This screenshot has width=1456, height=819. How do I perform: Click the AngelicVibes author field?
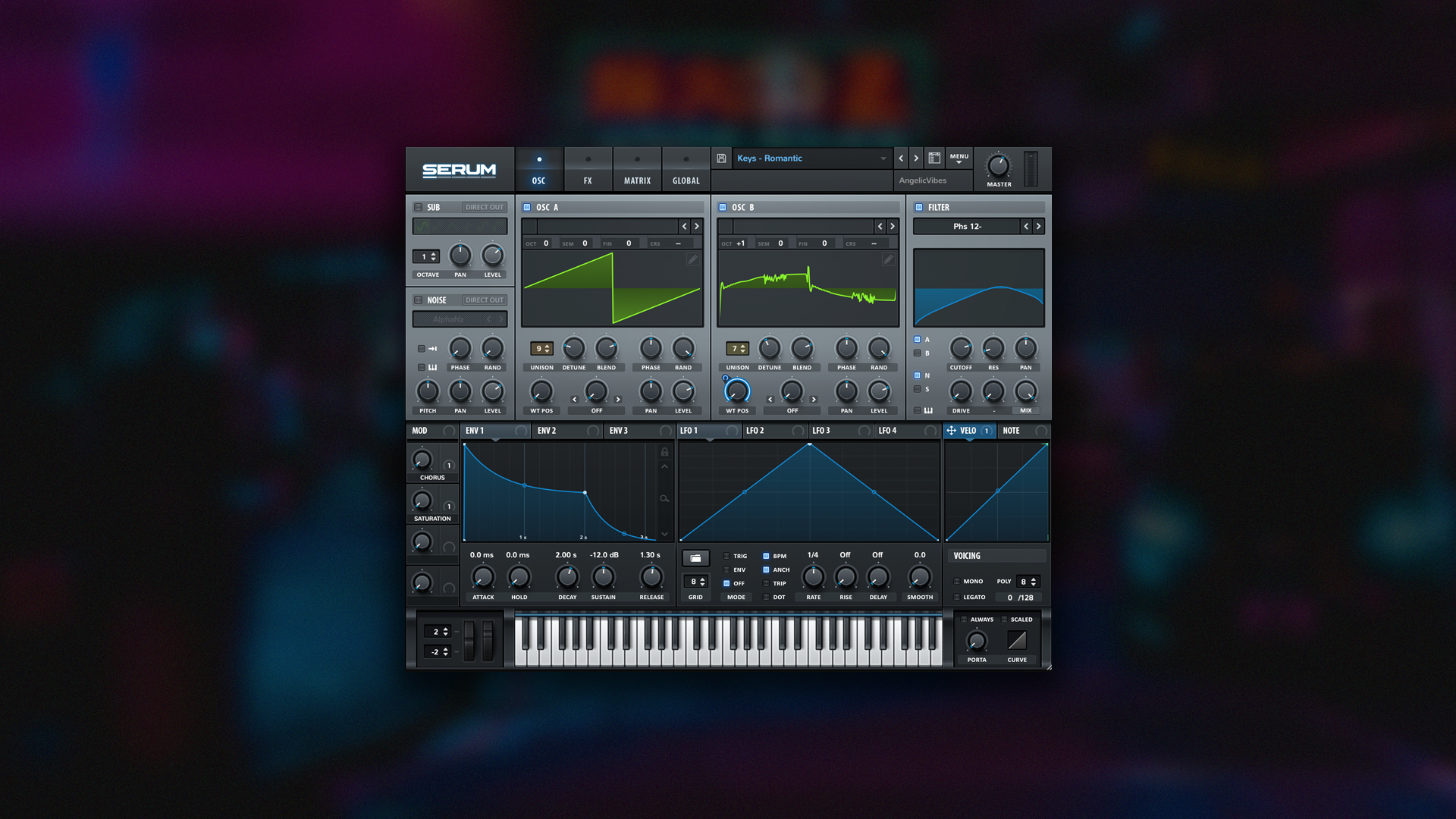click(x=933, y=180)
